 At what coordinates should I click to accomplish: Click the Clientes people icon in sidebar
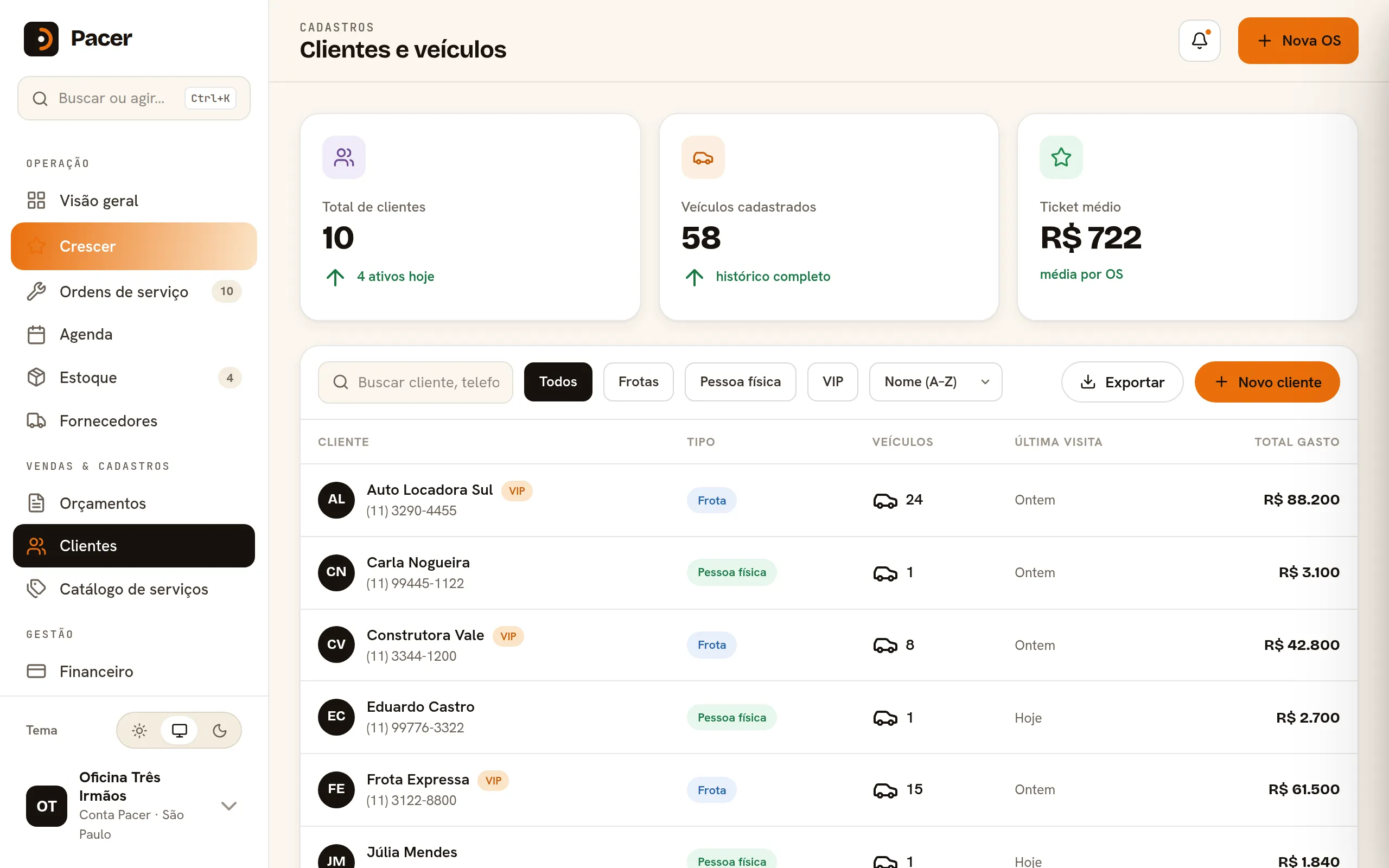36,545
